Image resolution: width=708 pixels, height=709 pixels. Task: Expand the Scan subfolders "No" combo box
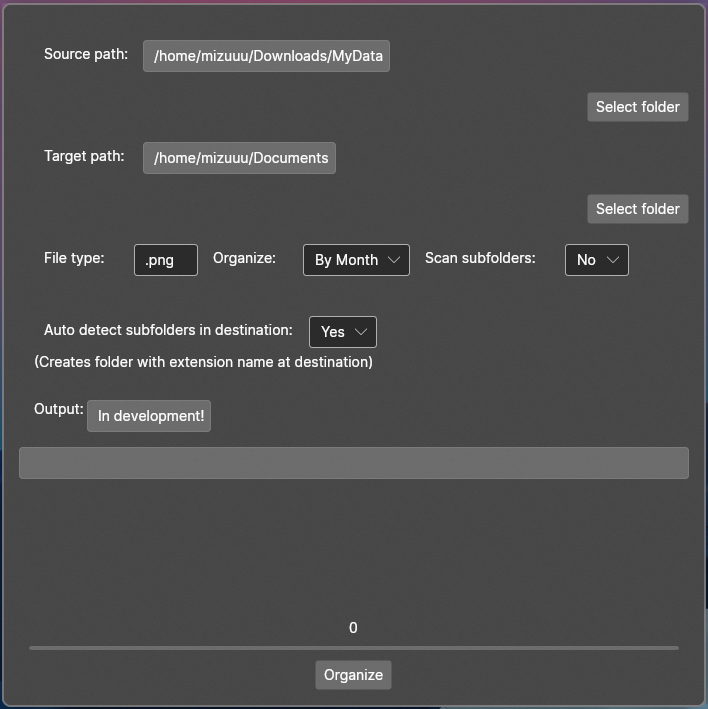coord(596,260)
